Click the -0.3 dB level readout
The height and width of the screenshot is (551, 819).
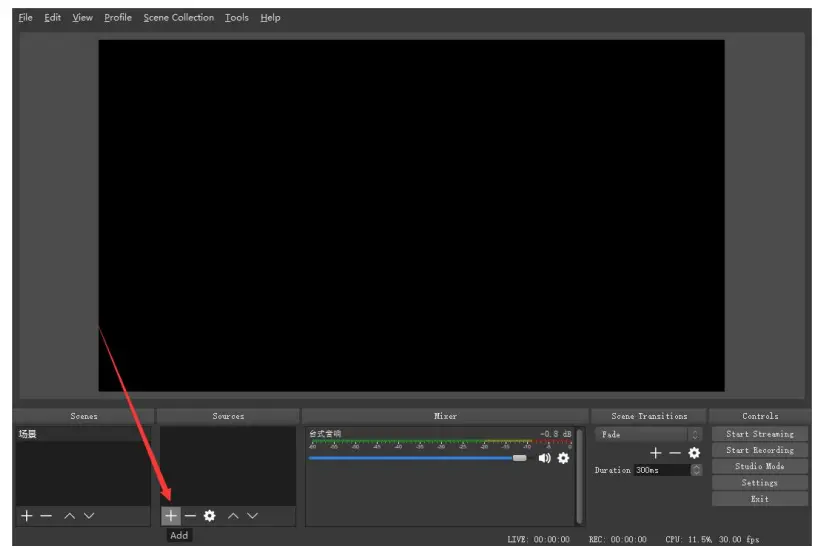tap(556, 433)
